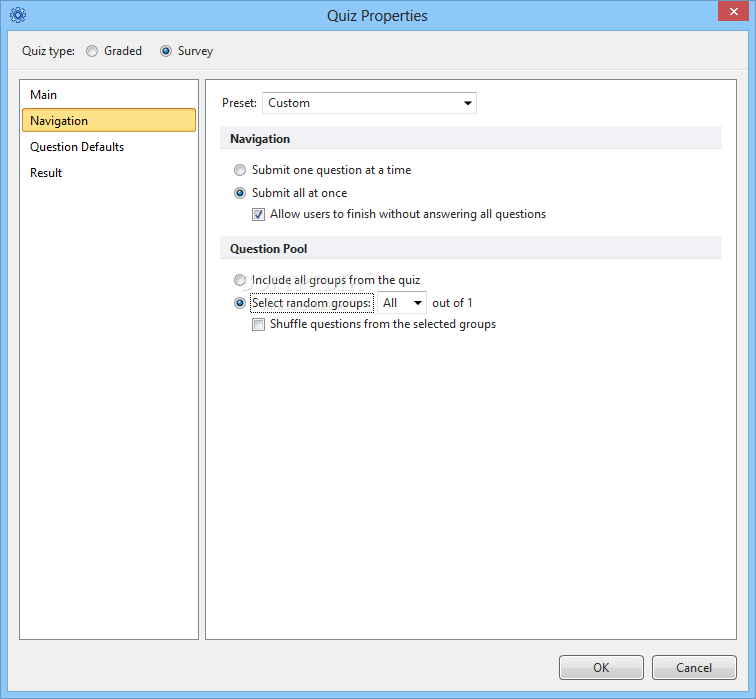Click the Question Pool section heading

[269, 249]
